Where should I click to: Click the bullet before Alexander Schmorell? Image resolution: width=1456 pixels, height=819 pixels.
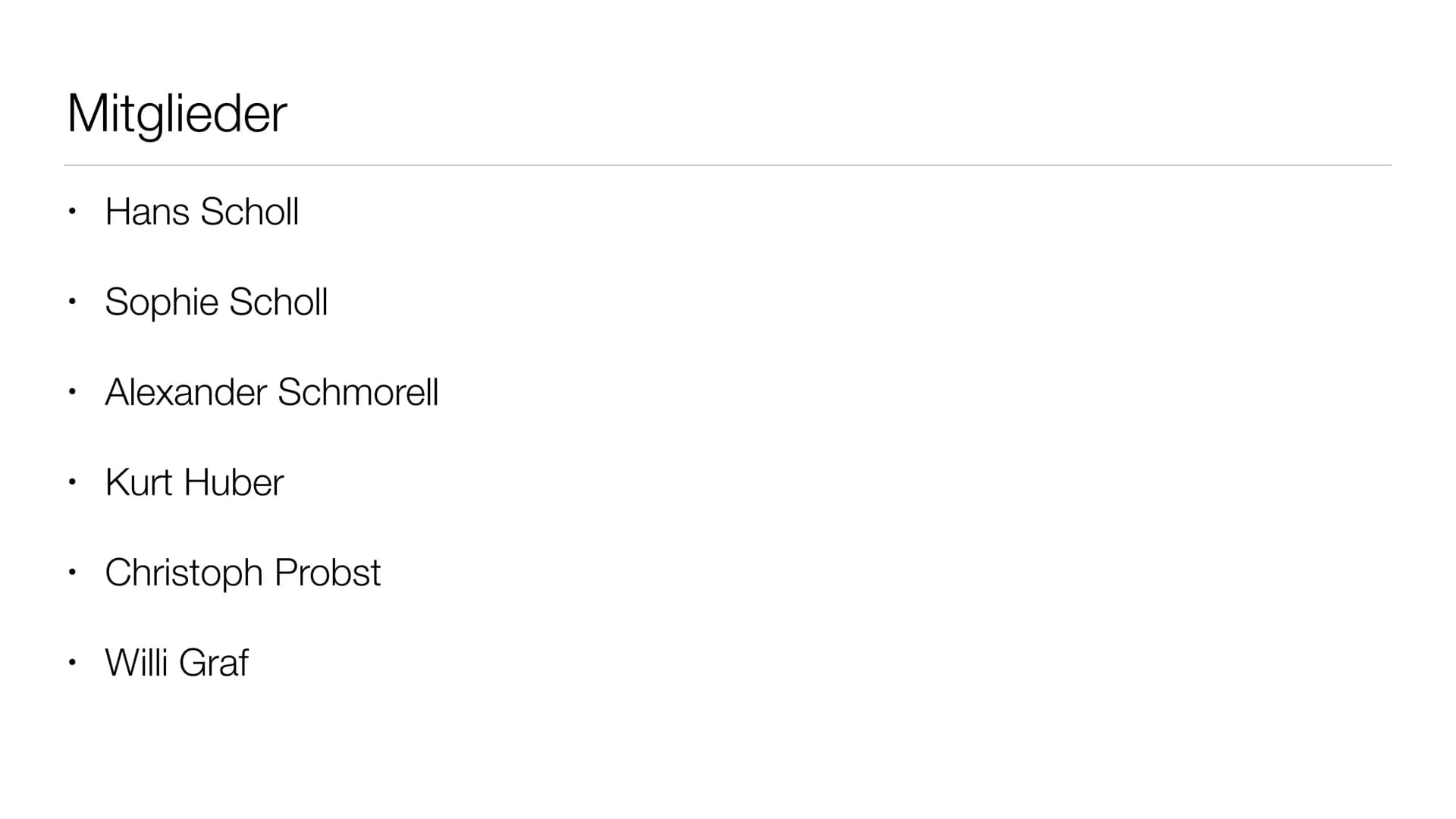[x=72, y=392]
